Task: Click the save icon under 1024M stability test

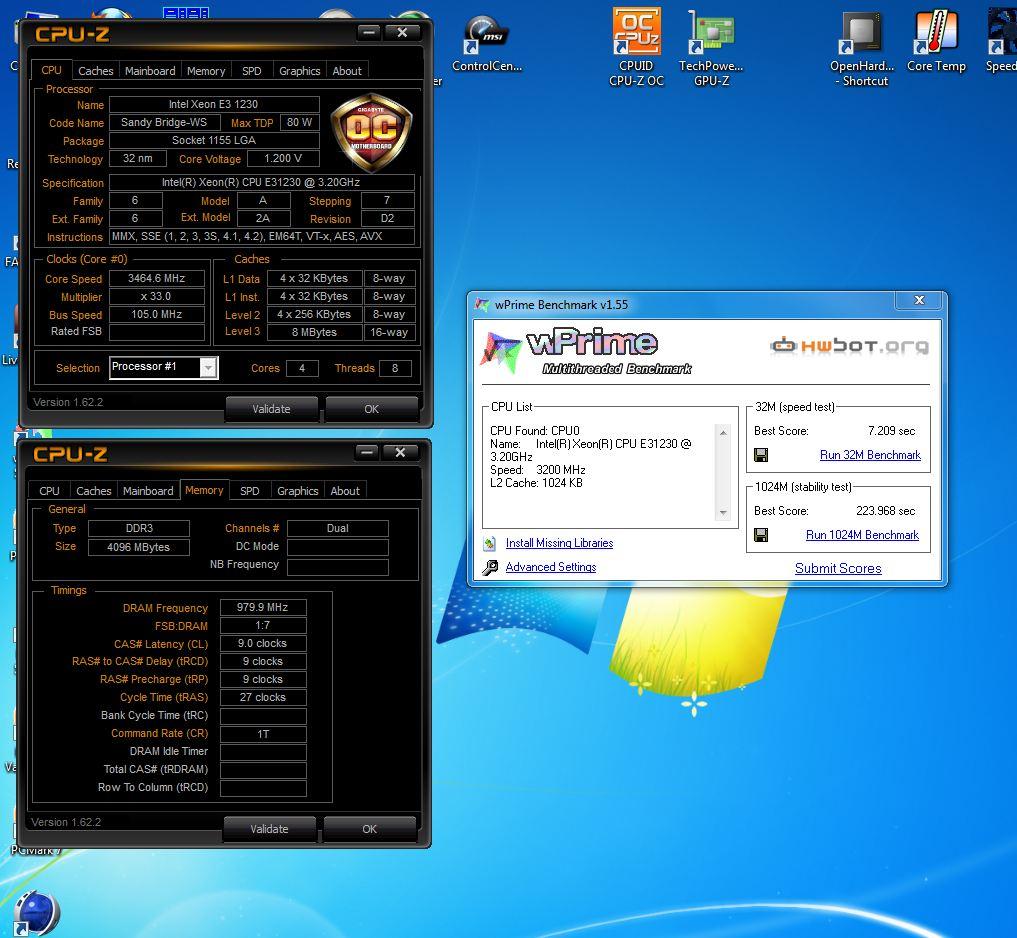Action: point(761,535)
